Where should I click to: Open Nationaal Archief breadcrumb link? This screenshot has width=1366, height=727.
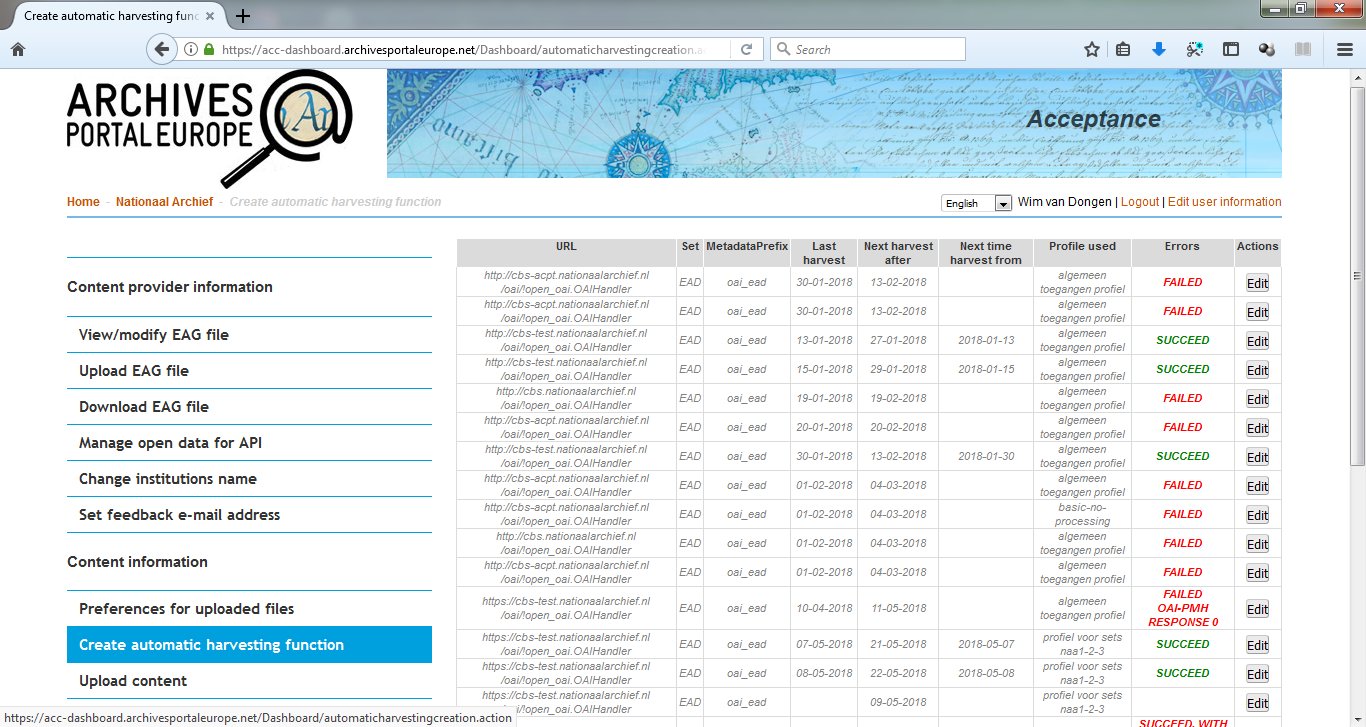click(164, 202)
